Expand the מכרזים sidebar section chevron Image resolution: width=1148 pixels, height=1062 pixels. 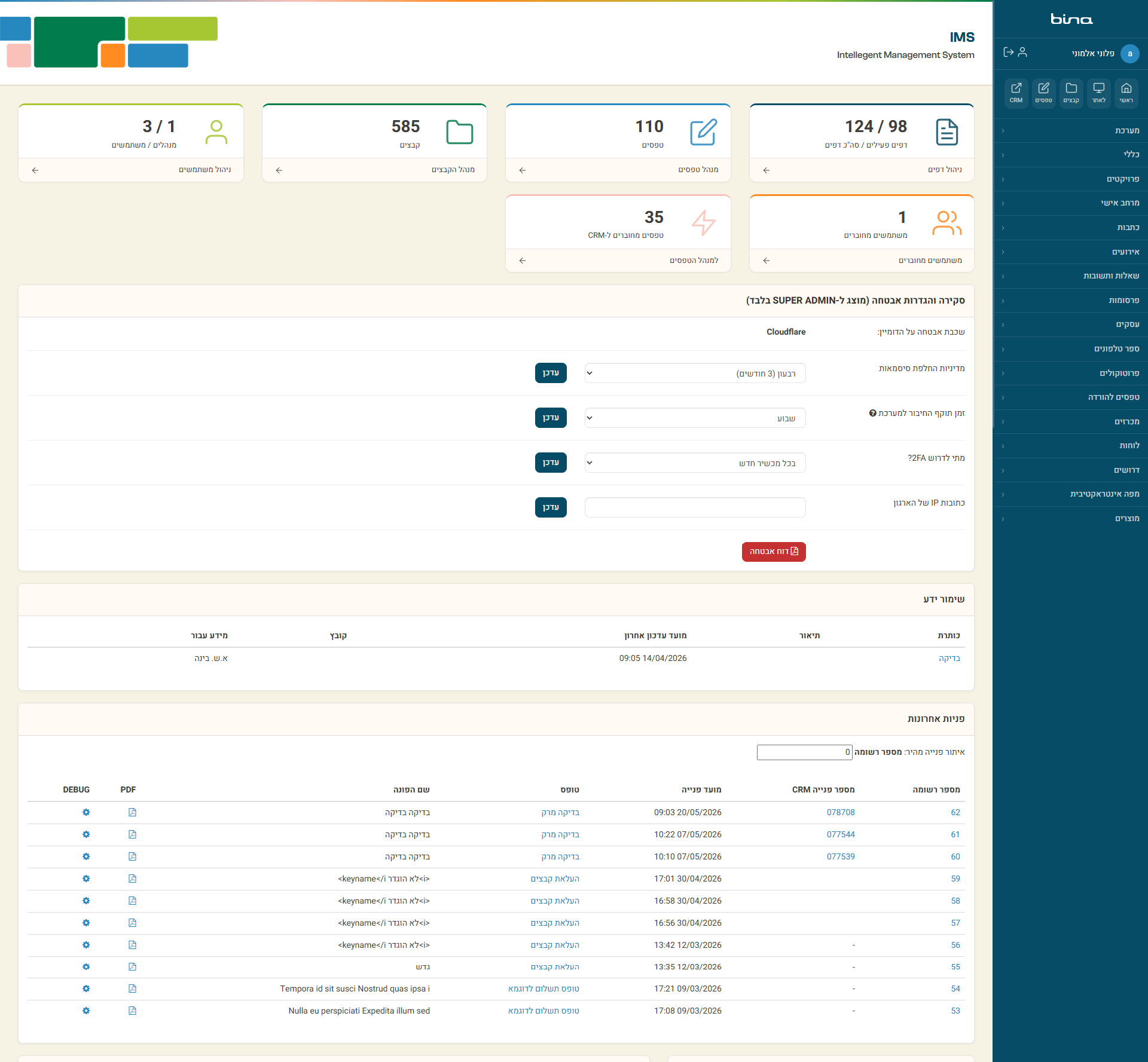pyautogui.click(x=1003, y=422)
